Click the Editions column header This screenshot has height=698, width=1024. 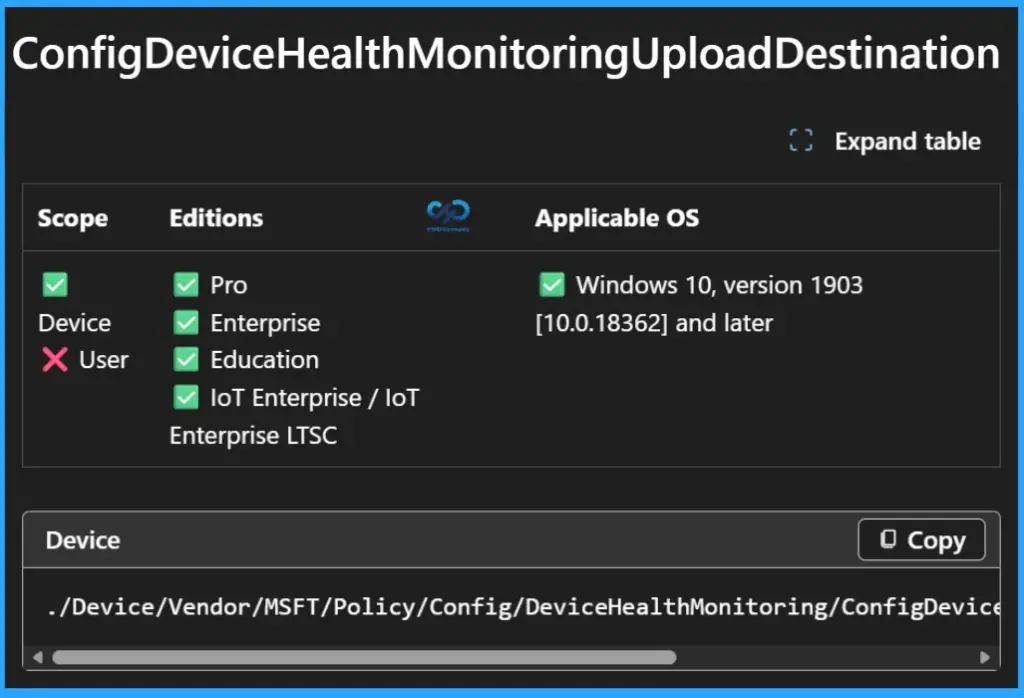tap(216, 218)
